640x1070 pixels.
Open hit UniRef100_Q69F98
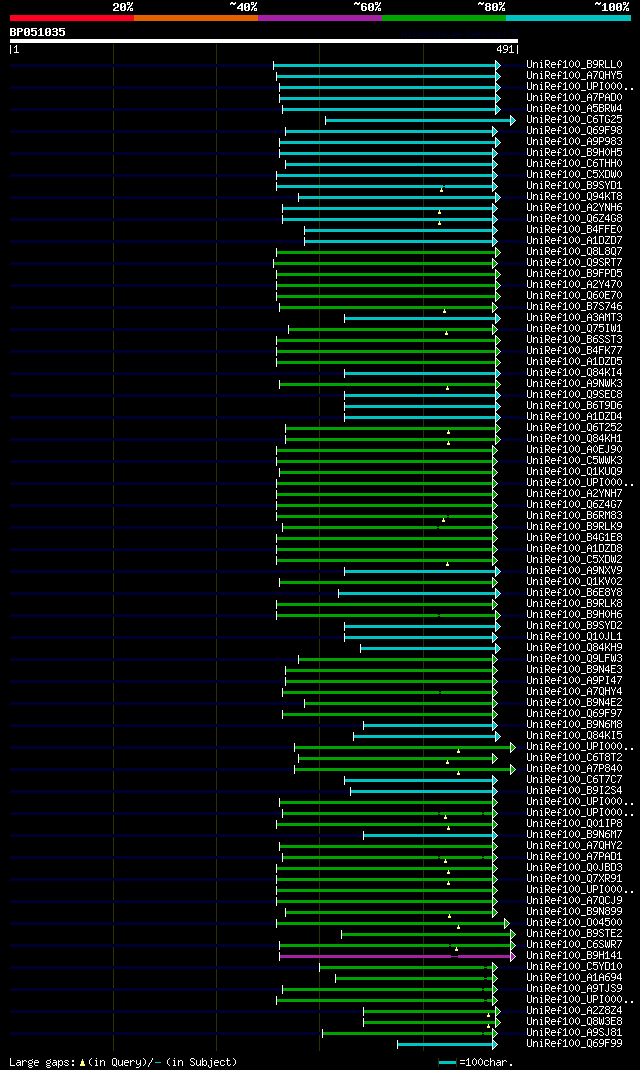(574, 130)
